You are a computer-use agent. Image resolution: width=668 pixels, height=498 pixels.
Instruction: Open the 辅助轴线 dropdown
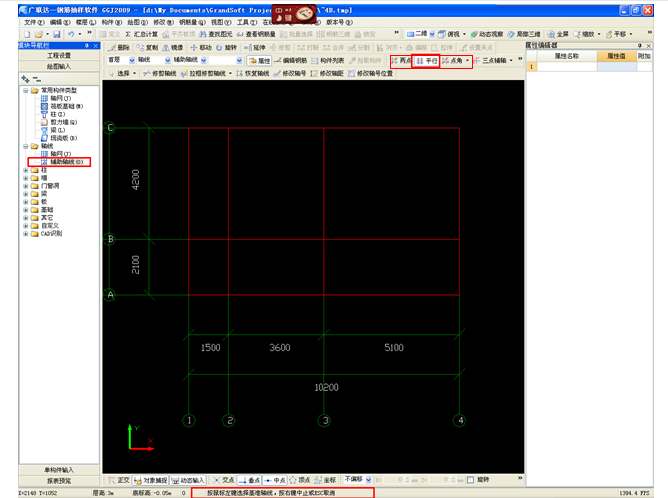click(x=204, y=60)
